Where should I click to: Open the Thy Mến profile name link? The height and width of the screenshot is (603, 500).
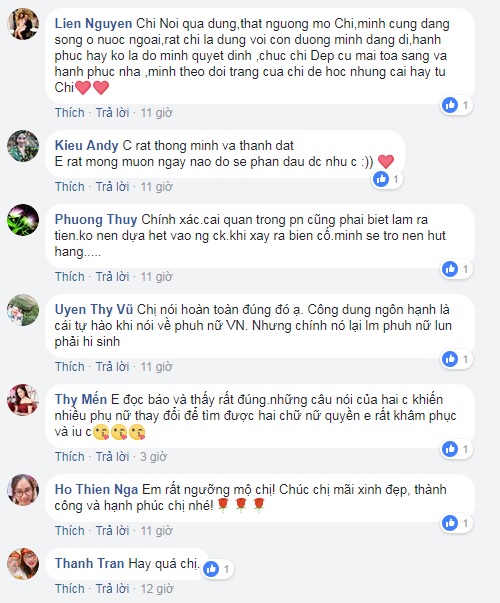pyautogui.click(x=81, y=399)
